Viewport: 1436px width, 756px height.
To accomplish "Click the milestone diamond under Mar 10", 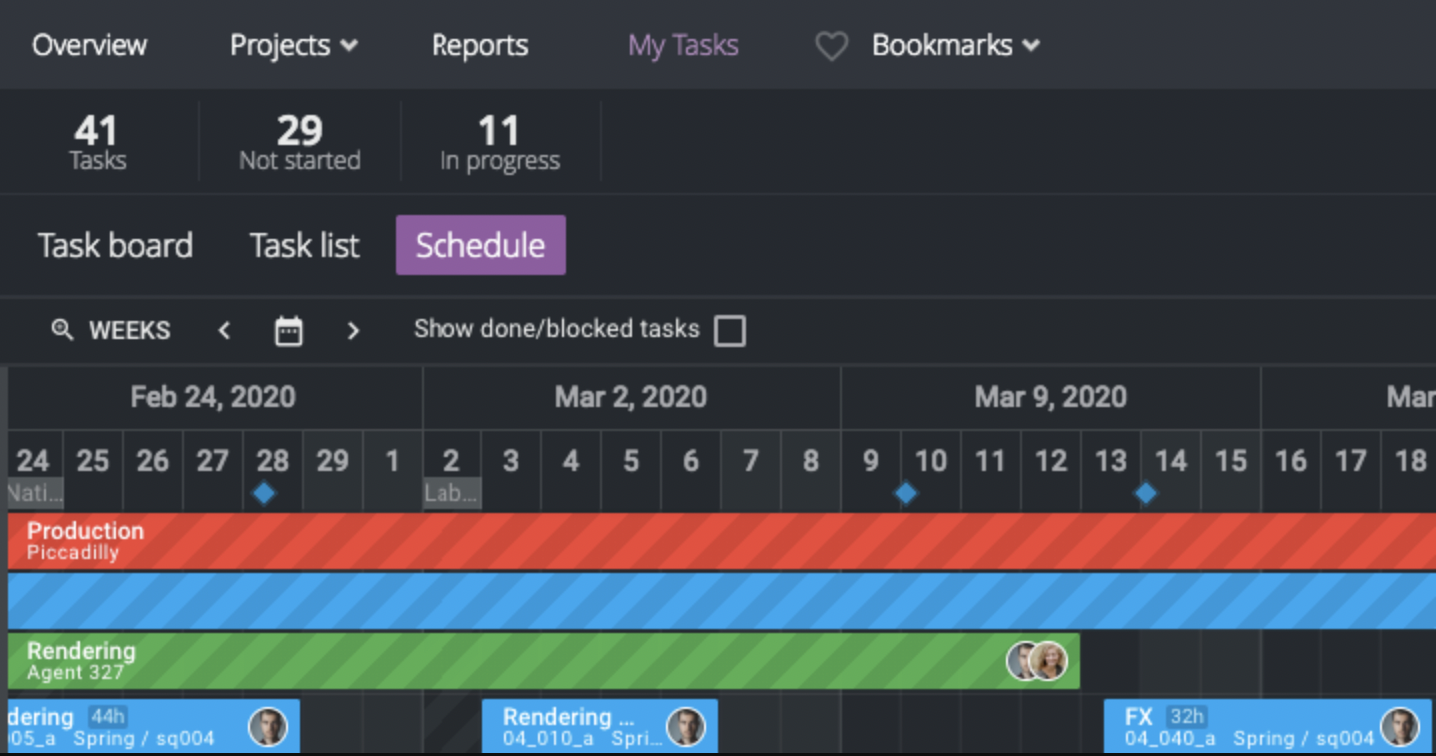I will coord(905,493).
